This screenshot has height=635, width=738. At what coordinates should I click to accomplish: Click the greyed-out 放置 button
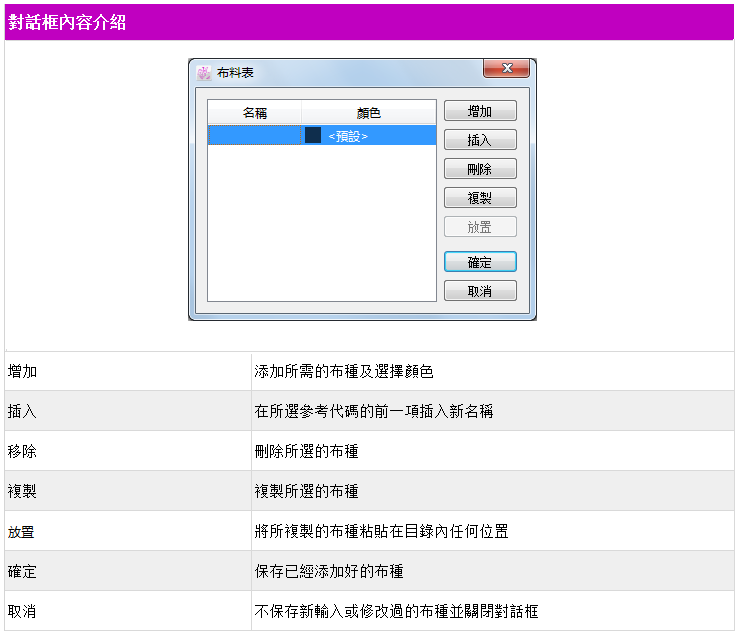pos(480,227)
